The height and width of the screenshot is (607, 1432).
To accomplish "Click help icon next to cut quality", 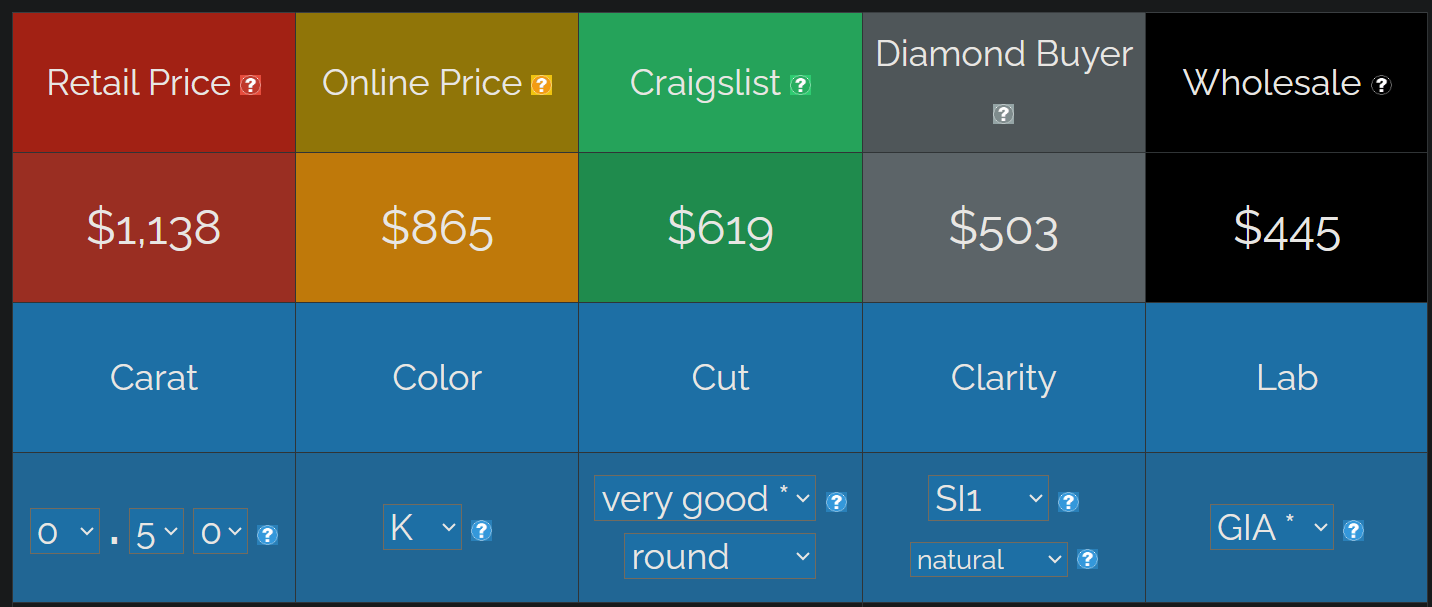I will 837,502.
